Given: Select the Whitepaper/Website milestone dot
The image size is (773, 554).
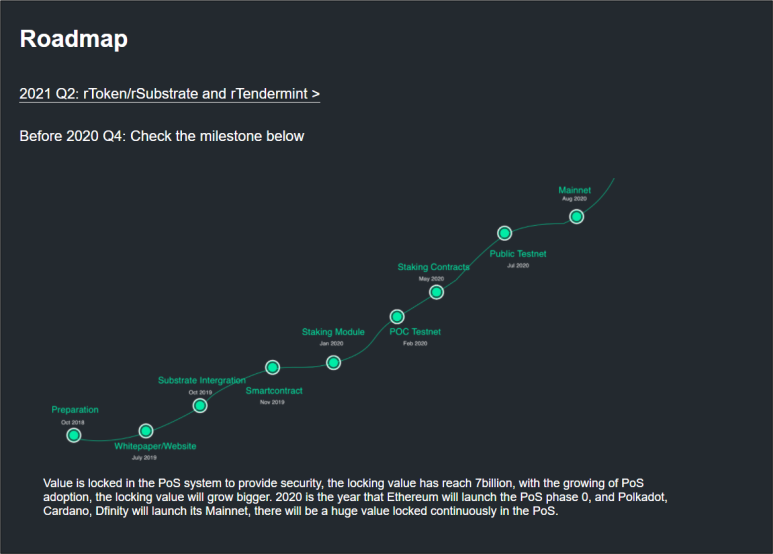Looking at the screenshot, I should (146, 431).
